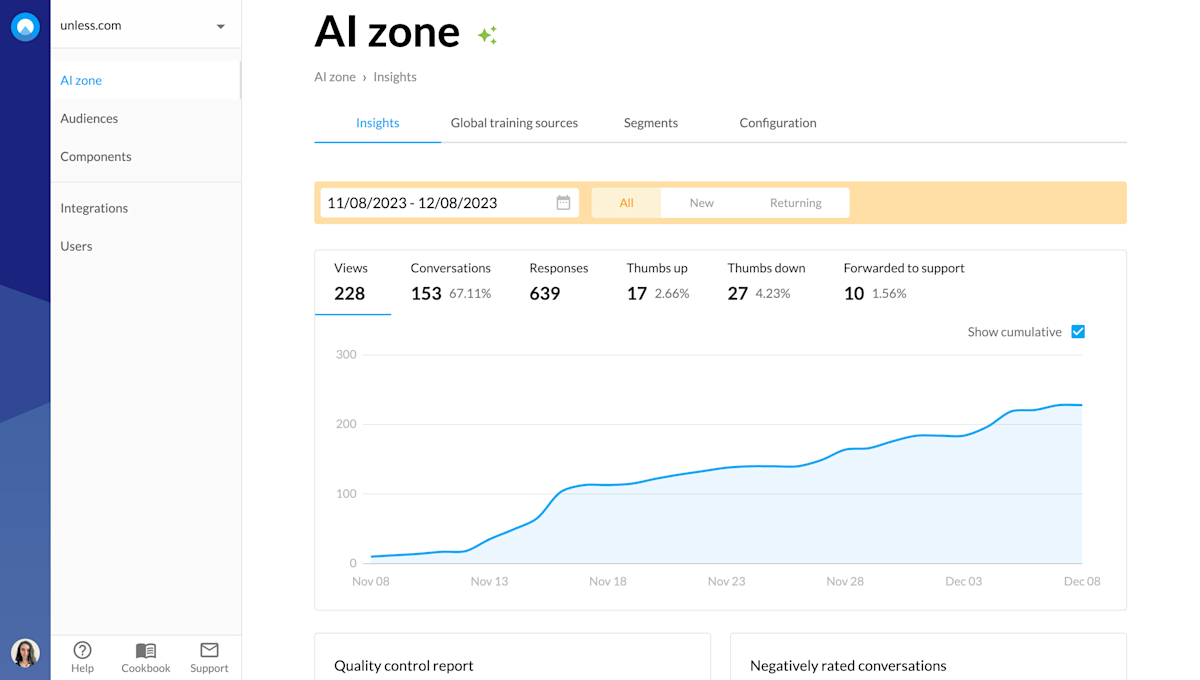Navigate to Audiences in sidebar
Image resolution: width=1200 pixels, height=680 pixels.
point(89,118)
